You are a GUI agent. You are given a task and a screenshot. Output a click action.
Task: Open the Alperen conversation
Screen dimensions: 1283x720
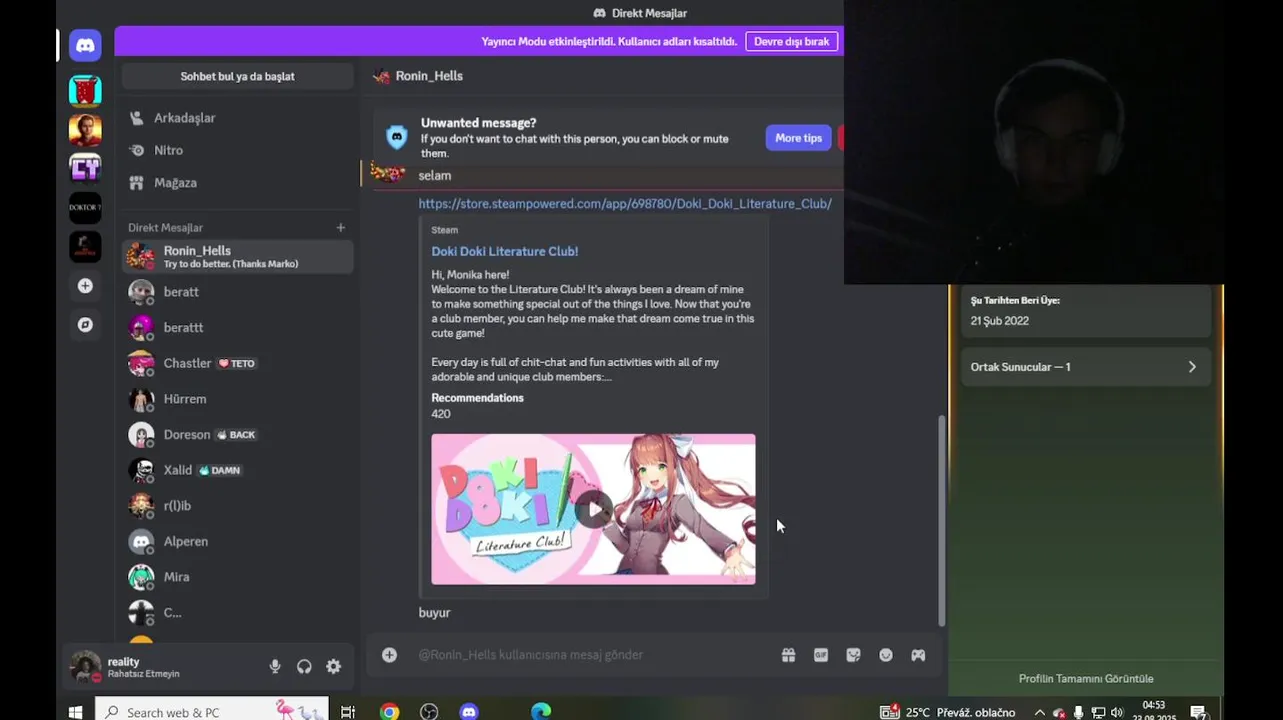pyautogui.click(x=237, y=541)
